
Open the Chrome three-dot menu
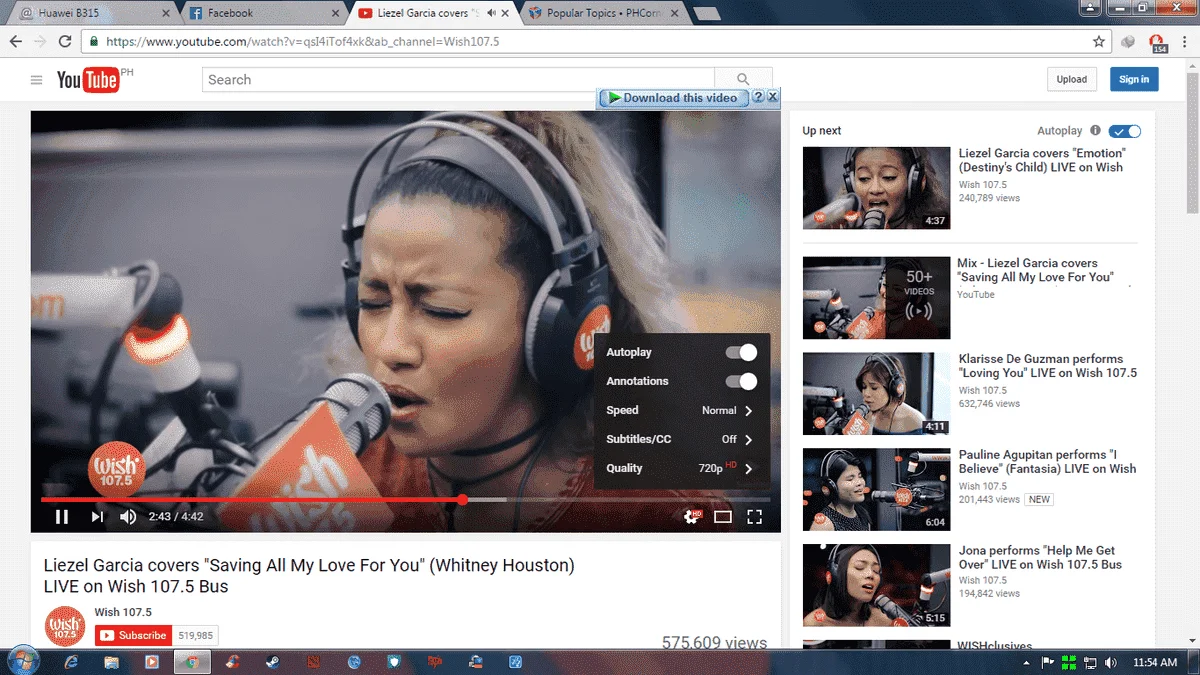click(1185, 42)
